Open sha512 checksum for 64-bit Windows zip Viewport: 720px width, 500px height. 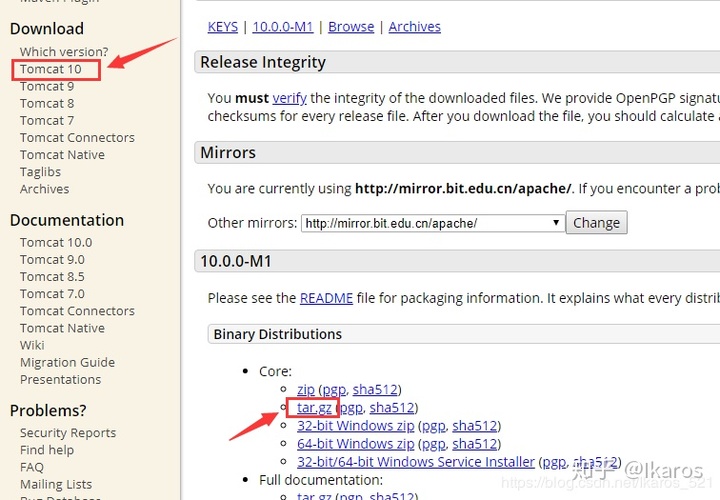(x=475, y=444)
